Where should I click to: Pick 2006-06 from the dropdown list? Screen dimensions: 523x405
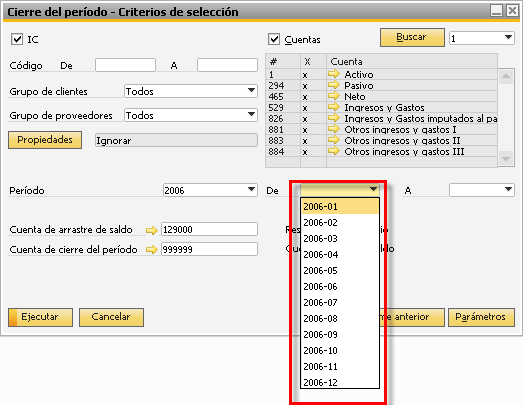(340, 287)
